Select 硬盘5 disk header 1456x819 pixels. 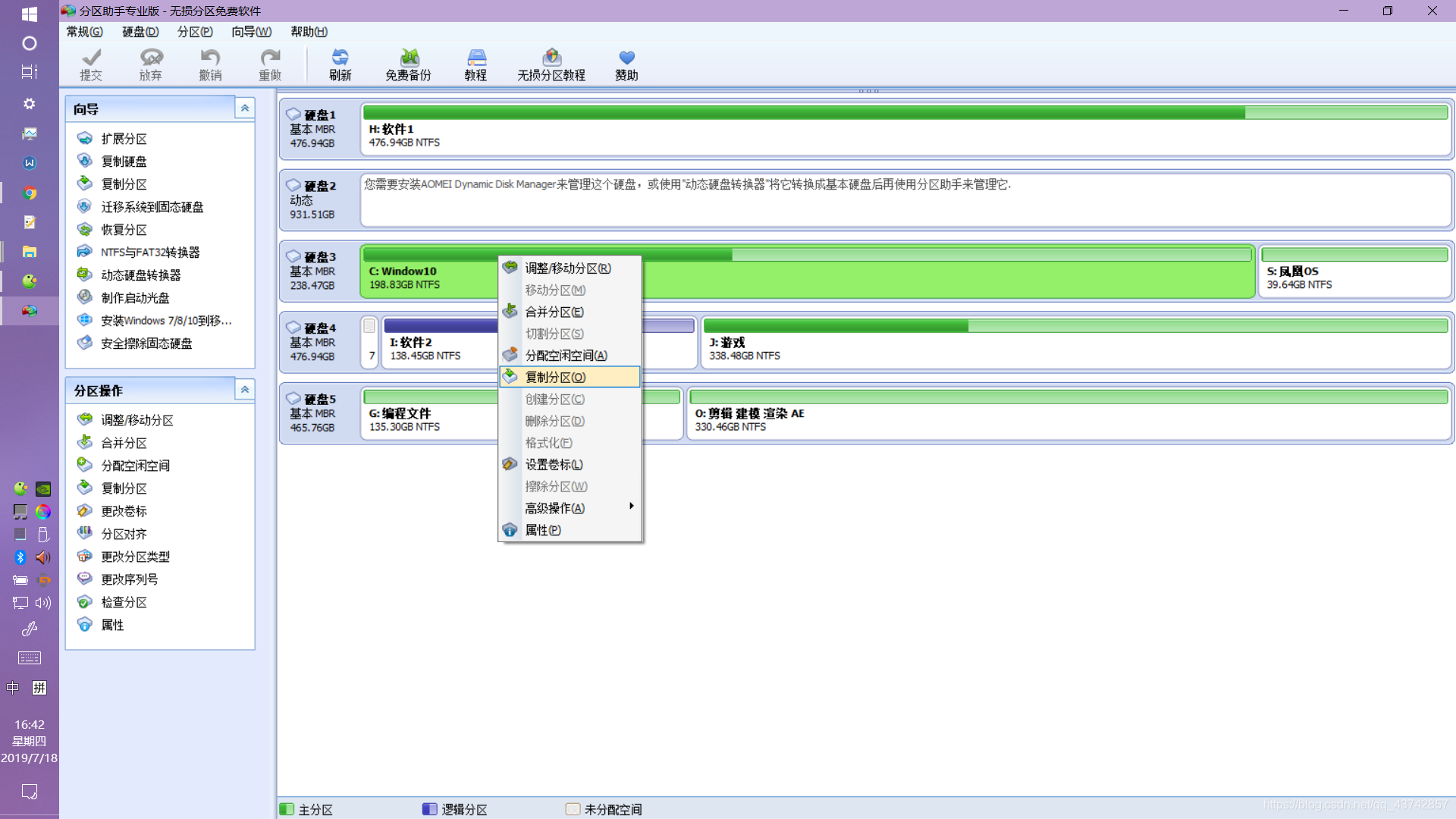click(319, 413)
